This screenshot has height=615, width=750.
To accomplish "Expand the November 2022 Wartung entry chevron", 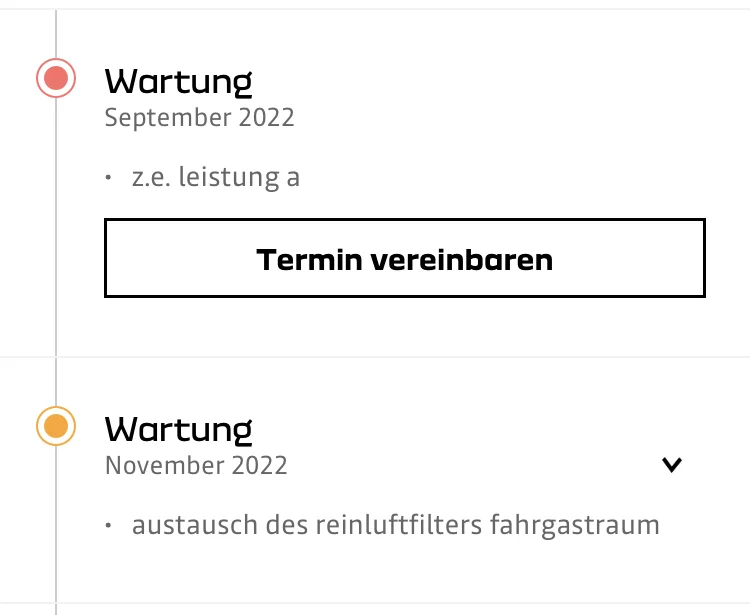I will pyautogui.click(x=672, y=464).
